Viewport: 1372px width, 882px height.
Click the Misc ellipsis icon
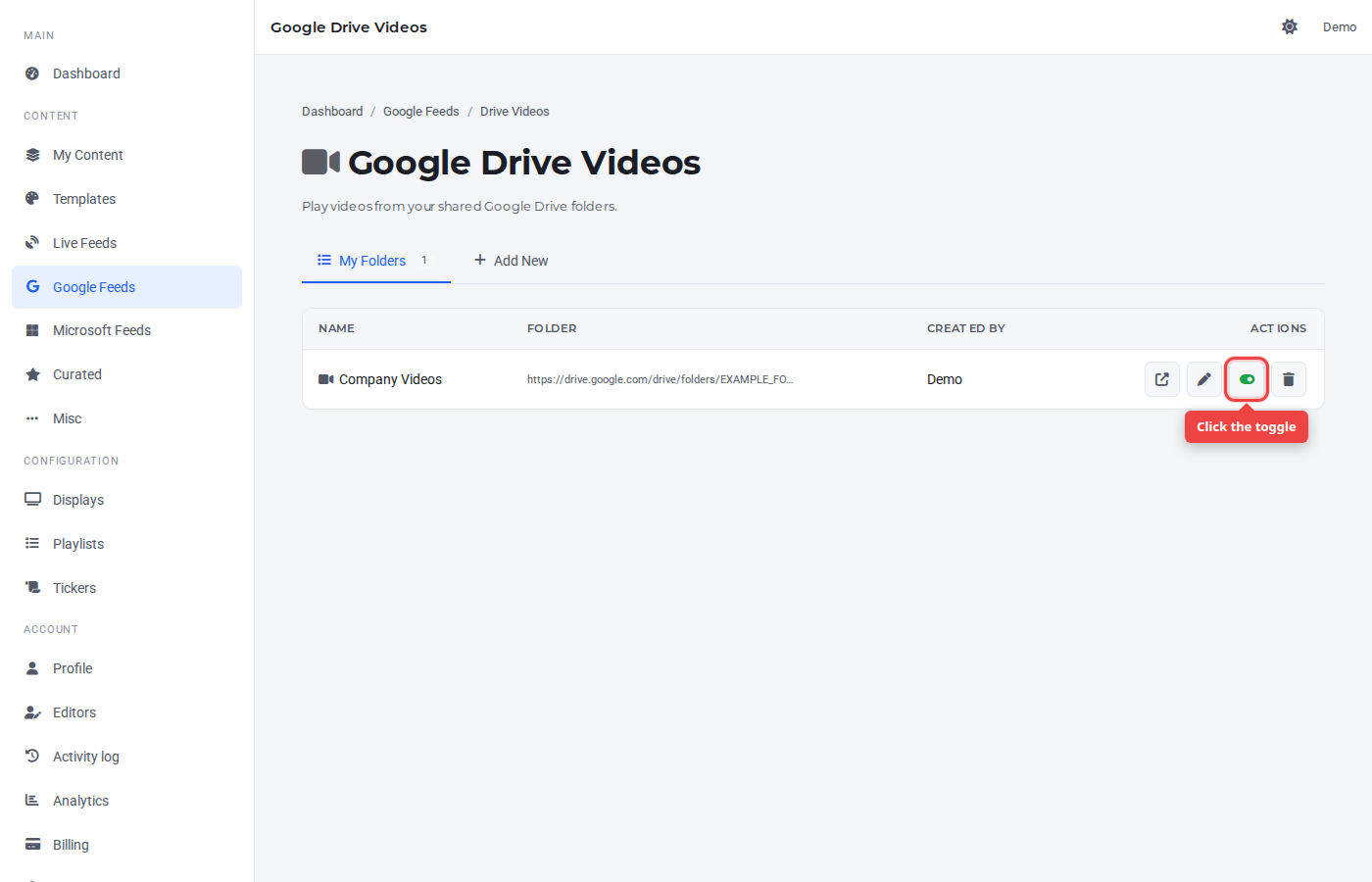coord(32,418)
